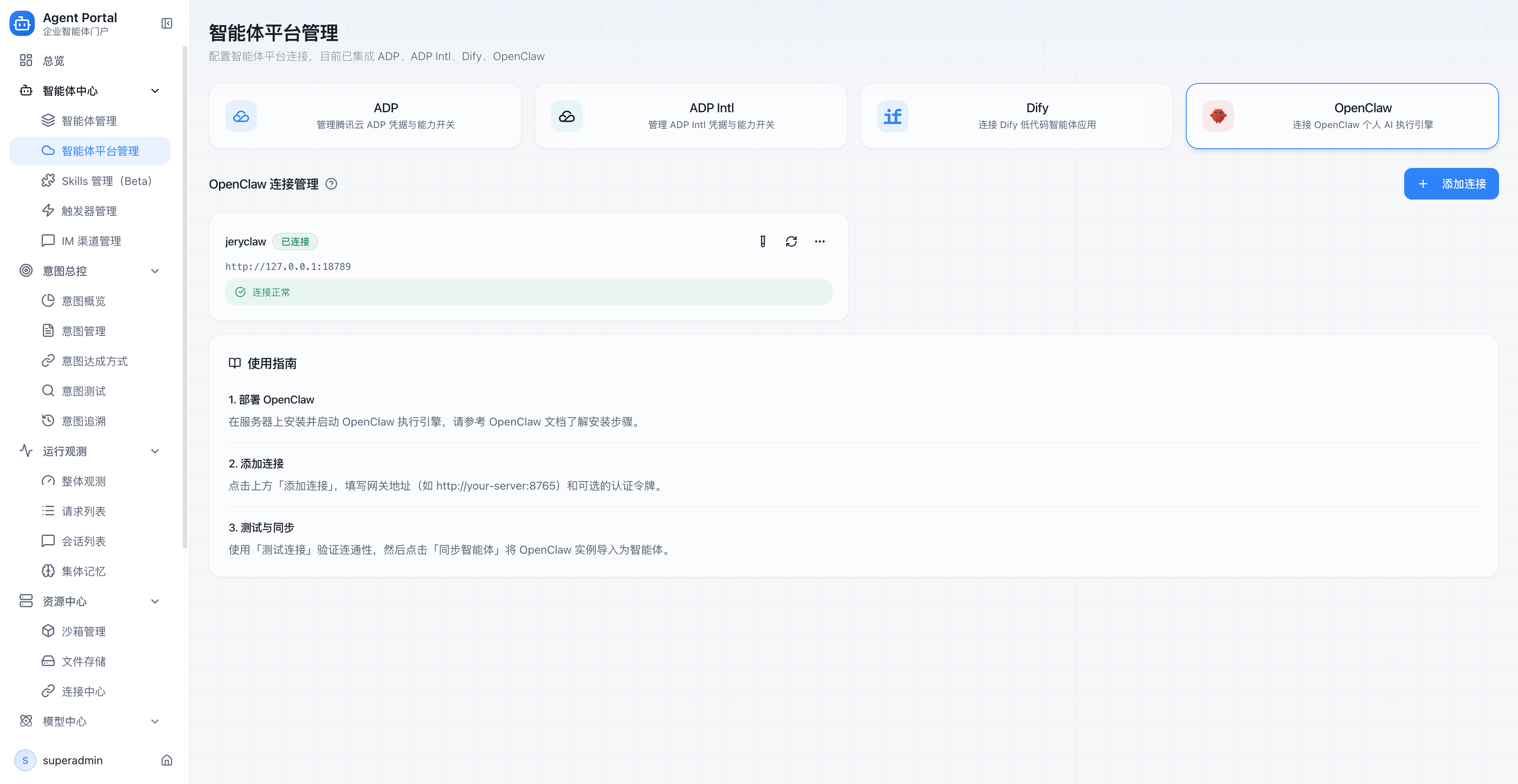Collapse the 智能体中心 section
Screen dimensions: 1518x784
[155, 91]
